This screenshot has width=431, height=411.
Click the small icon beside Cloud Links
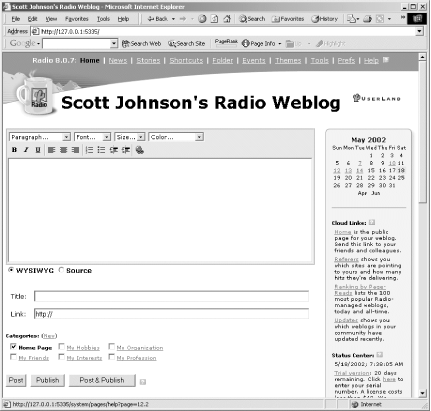[372, 222]
